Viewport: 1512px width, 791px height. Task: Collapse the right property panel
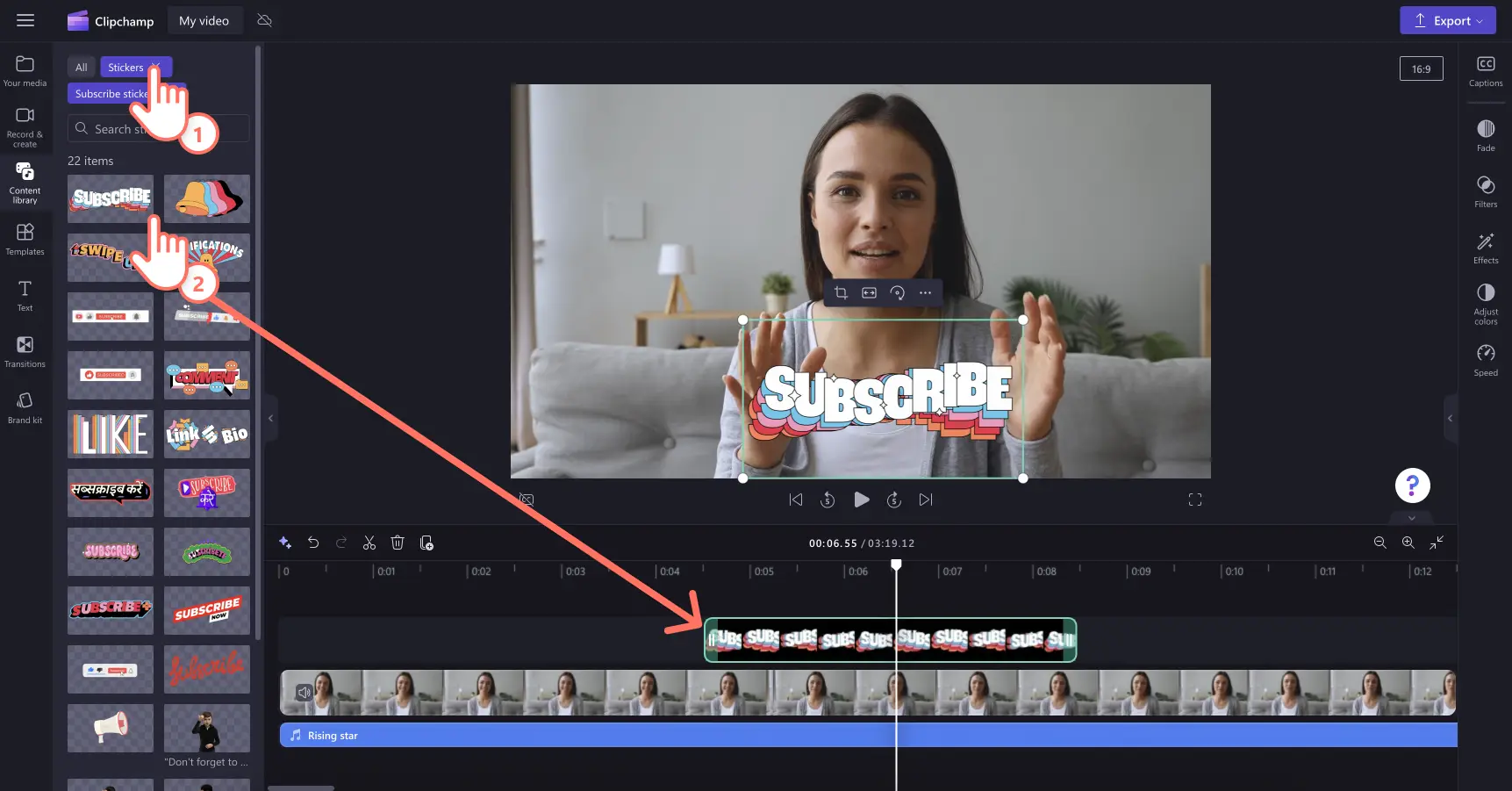(x=1450, y=419)
